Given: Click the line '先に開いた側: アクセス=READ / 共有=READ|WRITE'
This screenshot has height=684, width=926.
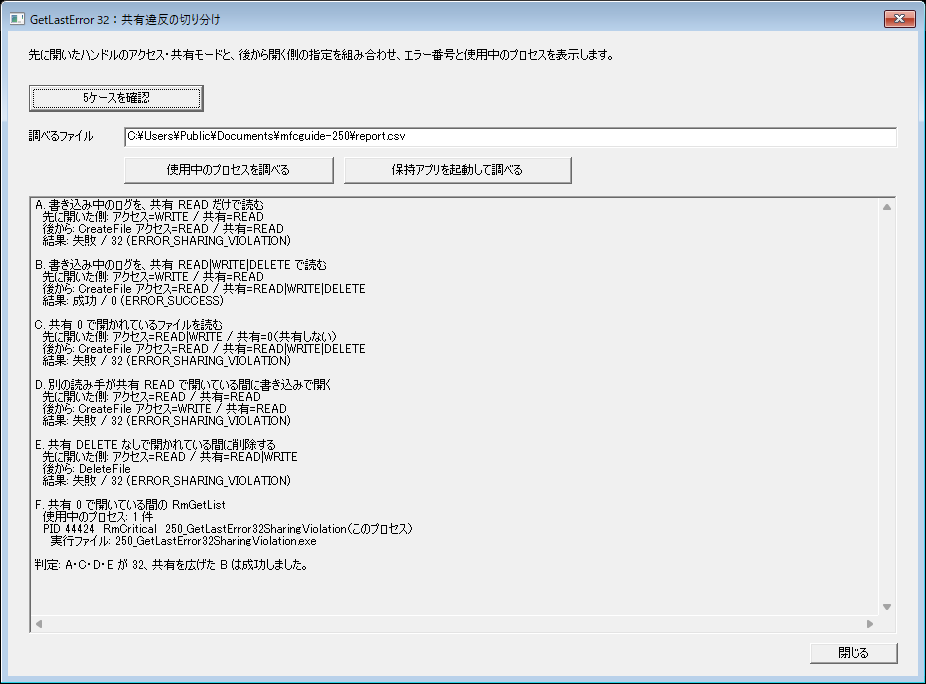Looking at the screenshot, I should [x=170, y=457].
